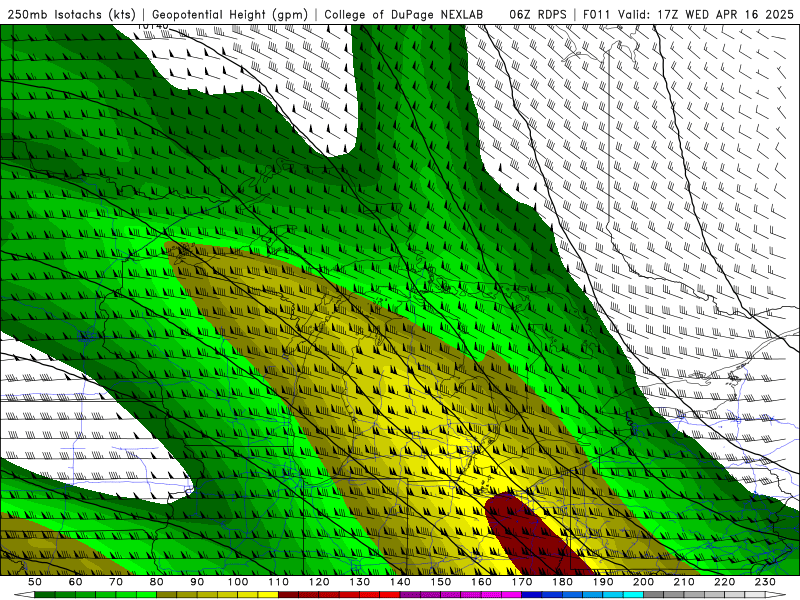Click the '250mb Isotachs (kts)' title text
800x600 pixels.
click(x=71, y=14)
